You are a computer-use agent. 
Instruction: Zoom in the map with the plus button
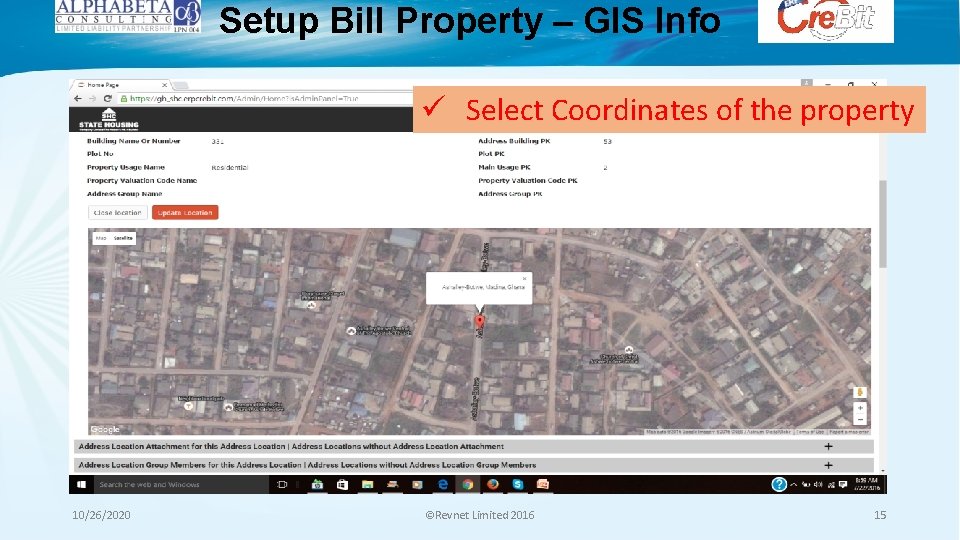tap(860, 408)
